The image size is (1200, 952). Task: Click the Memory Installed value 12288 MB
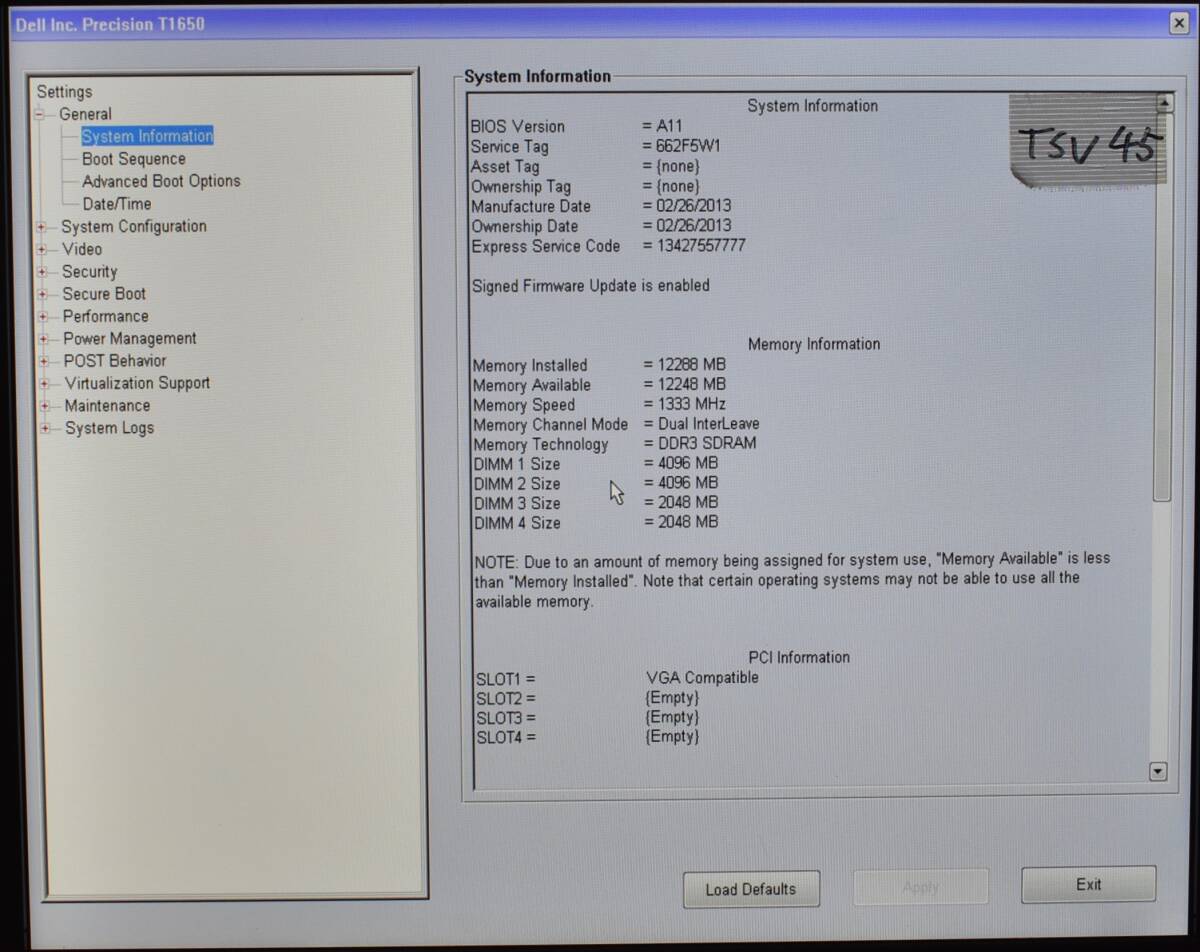point(691,365)
